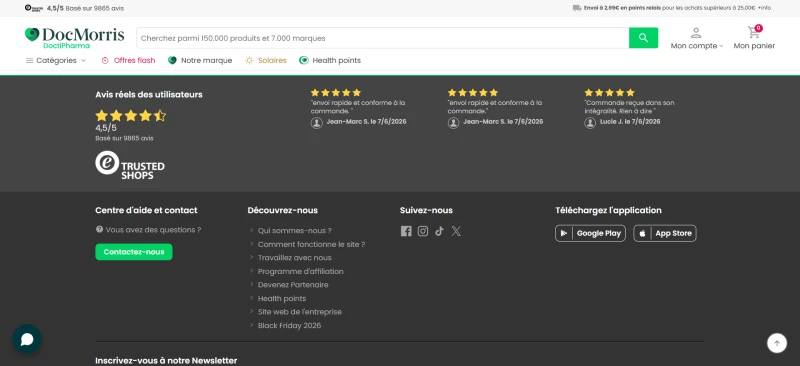Click the "Vous avez des questions ?" text
800x366 pixels.
[x=153, y=230]
